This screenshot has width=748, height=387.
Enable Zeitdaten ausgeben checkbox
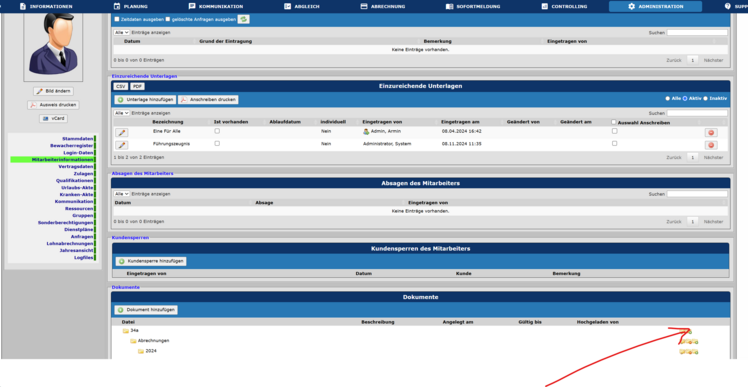(117, 19)
